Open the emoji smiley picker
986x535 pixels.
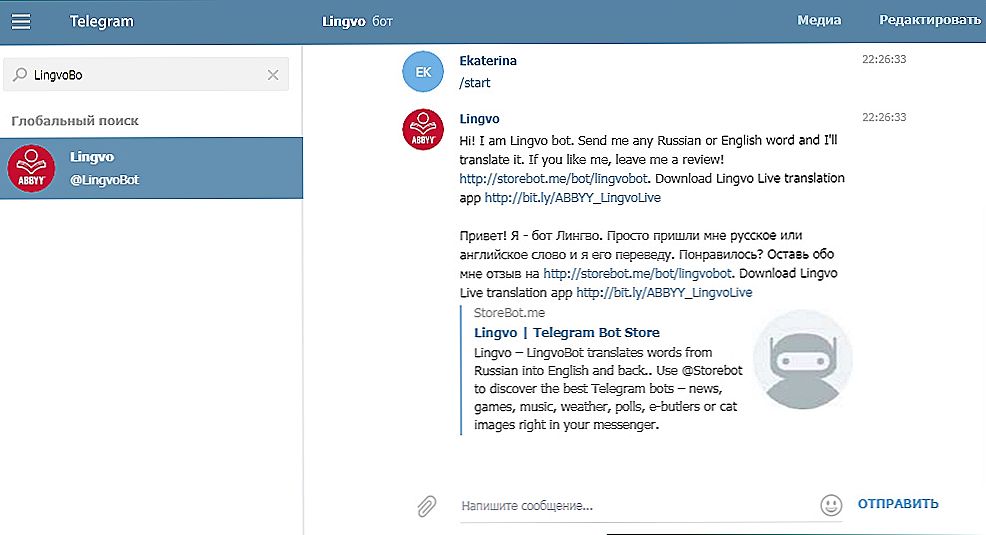coord(831,505)
